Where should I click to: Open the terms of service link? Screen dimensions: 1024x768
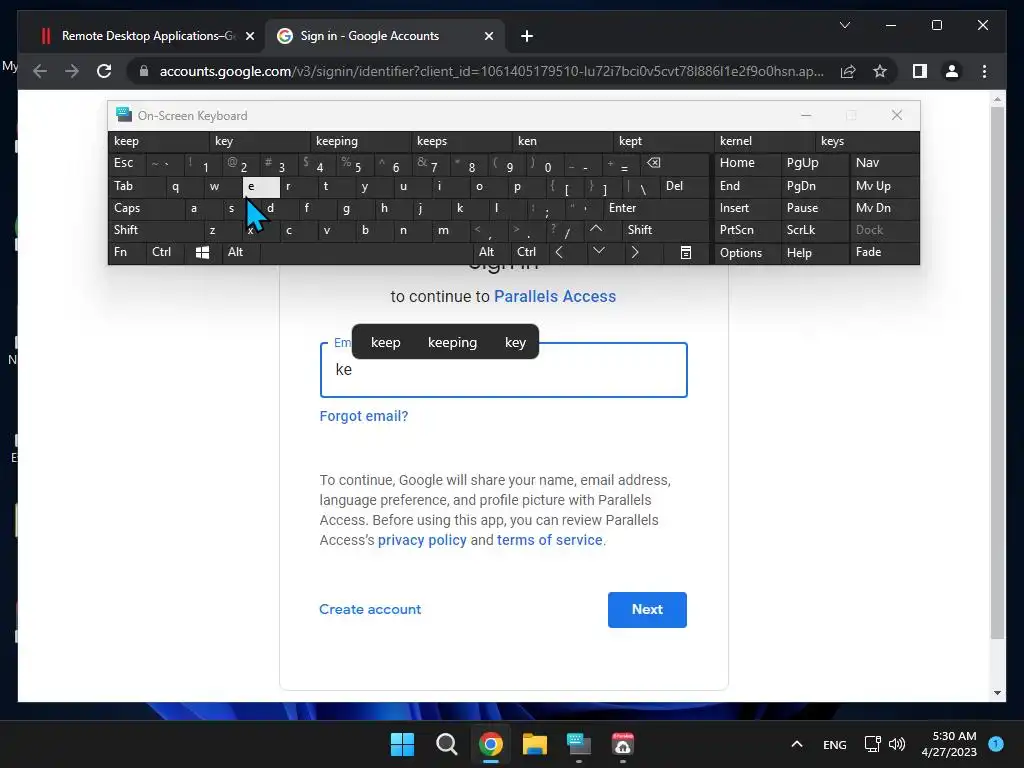[x=550, y=540]
